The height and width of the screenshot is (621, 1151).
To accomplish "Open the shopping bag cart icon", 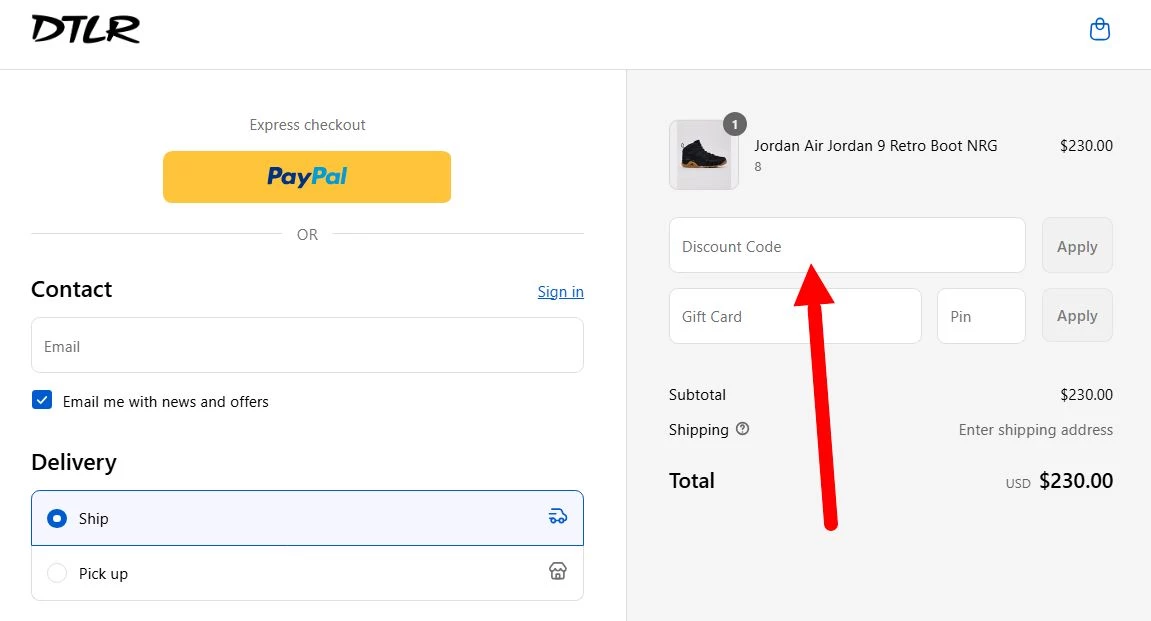I will 1099,30.
